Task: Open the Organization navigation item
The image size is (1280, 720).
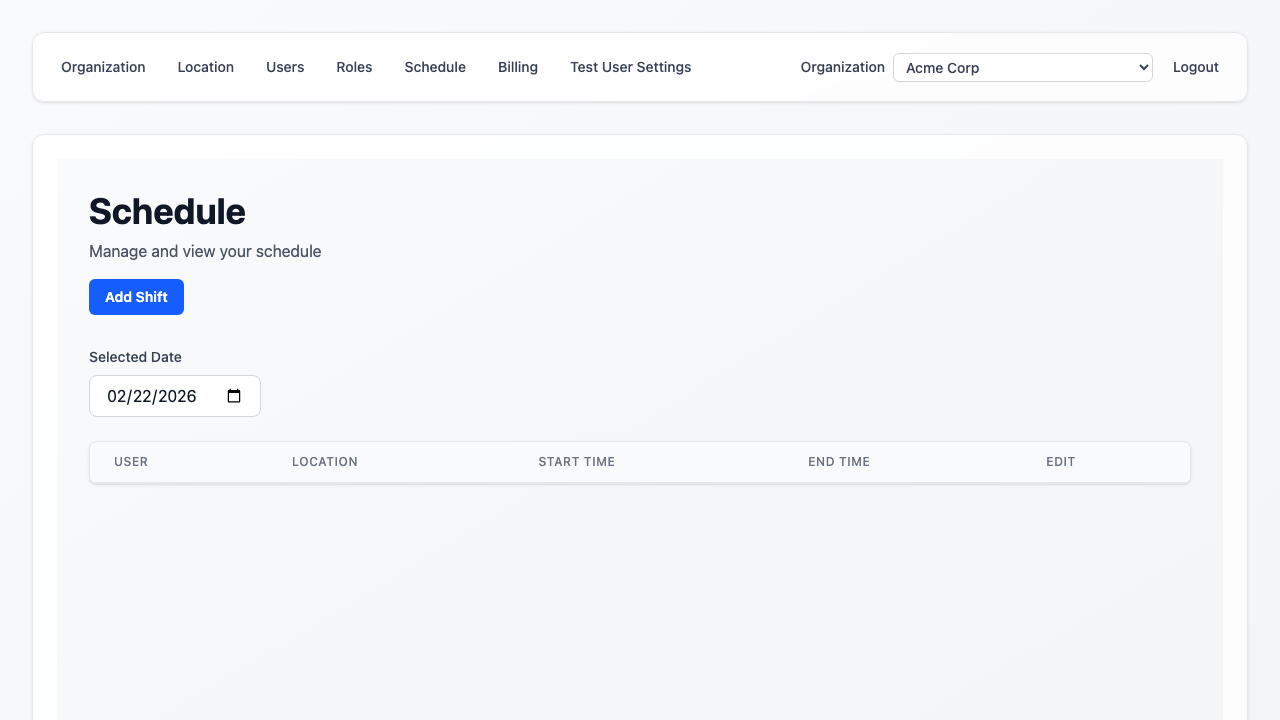Action: click(103, 67)
